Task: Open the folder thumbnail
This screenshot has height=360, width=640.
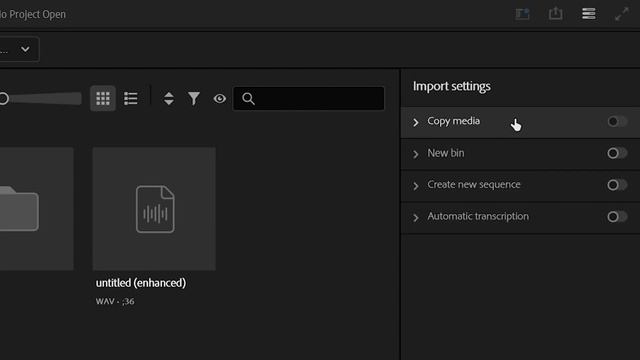Action: (37, 209)
